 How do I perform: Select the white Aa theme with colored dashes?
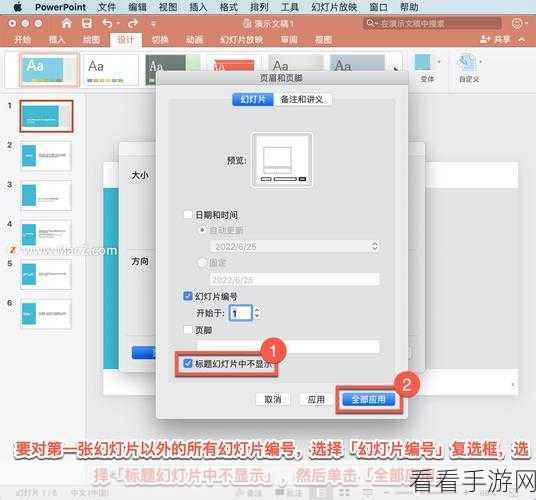coord(110,70)
